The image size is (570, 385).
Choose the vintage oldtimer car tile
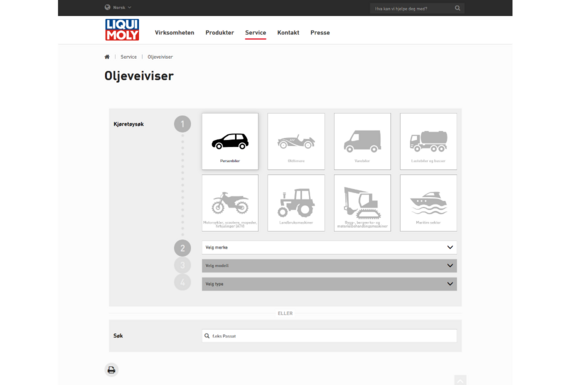(x=296, y=141)
